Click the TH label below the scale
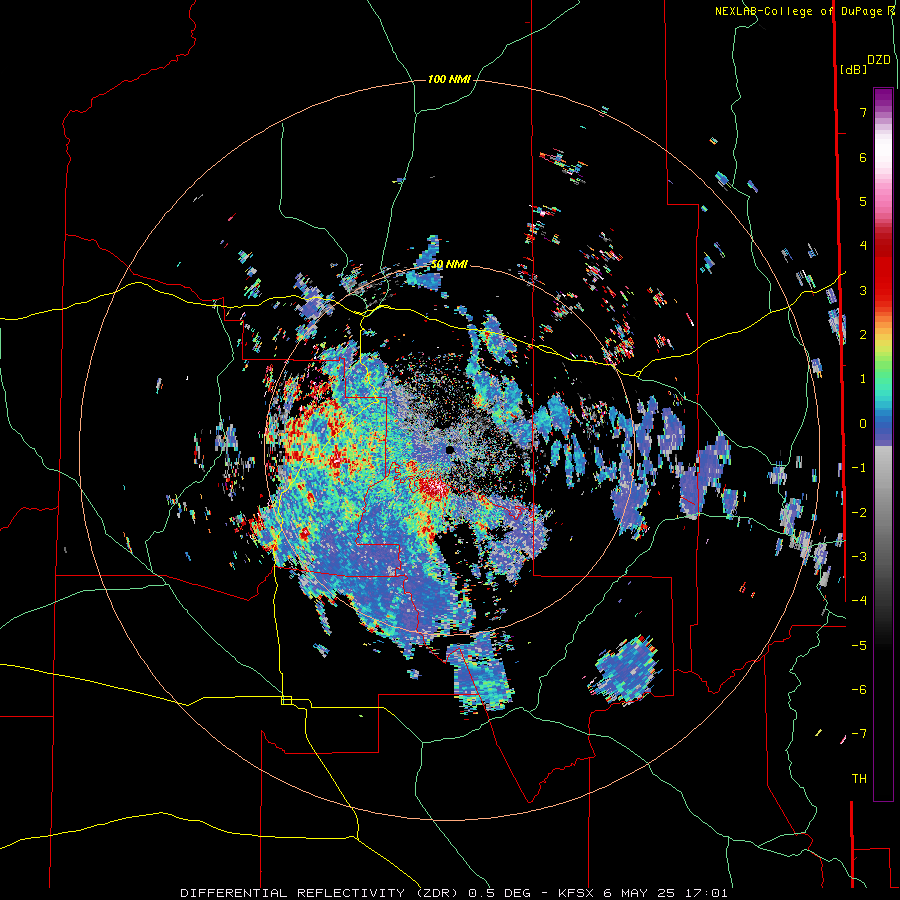 pyautogui.click(x=859, y=779)
